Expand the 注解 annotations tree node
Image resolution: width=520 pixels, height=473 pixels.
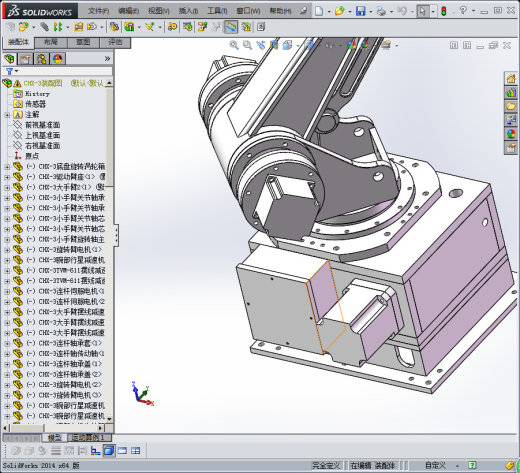[x=7, y=115]
